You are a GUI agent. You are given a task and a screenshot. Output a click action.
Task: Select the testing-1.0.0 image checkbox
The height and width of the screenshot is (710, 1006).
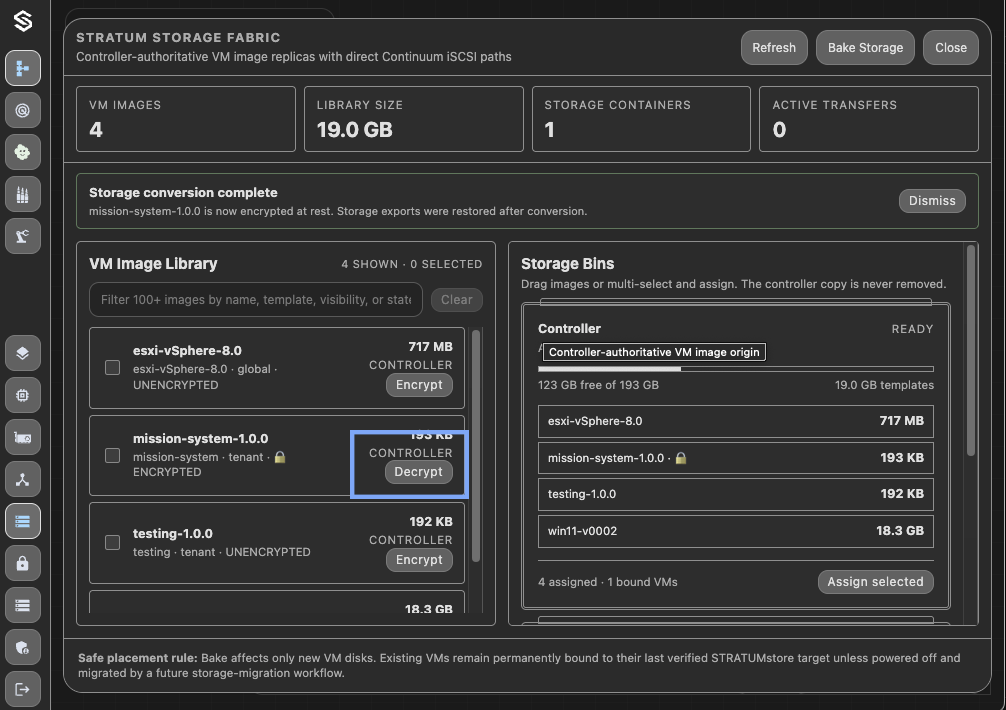click(x=112, y=543)
